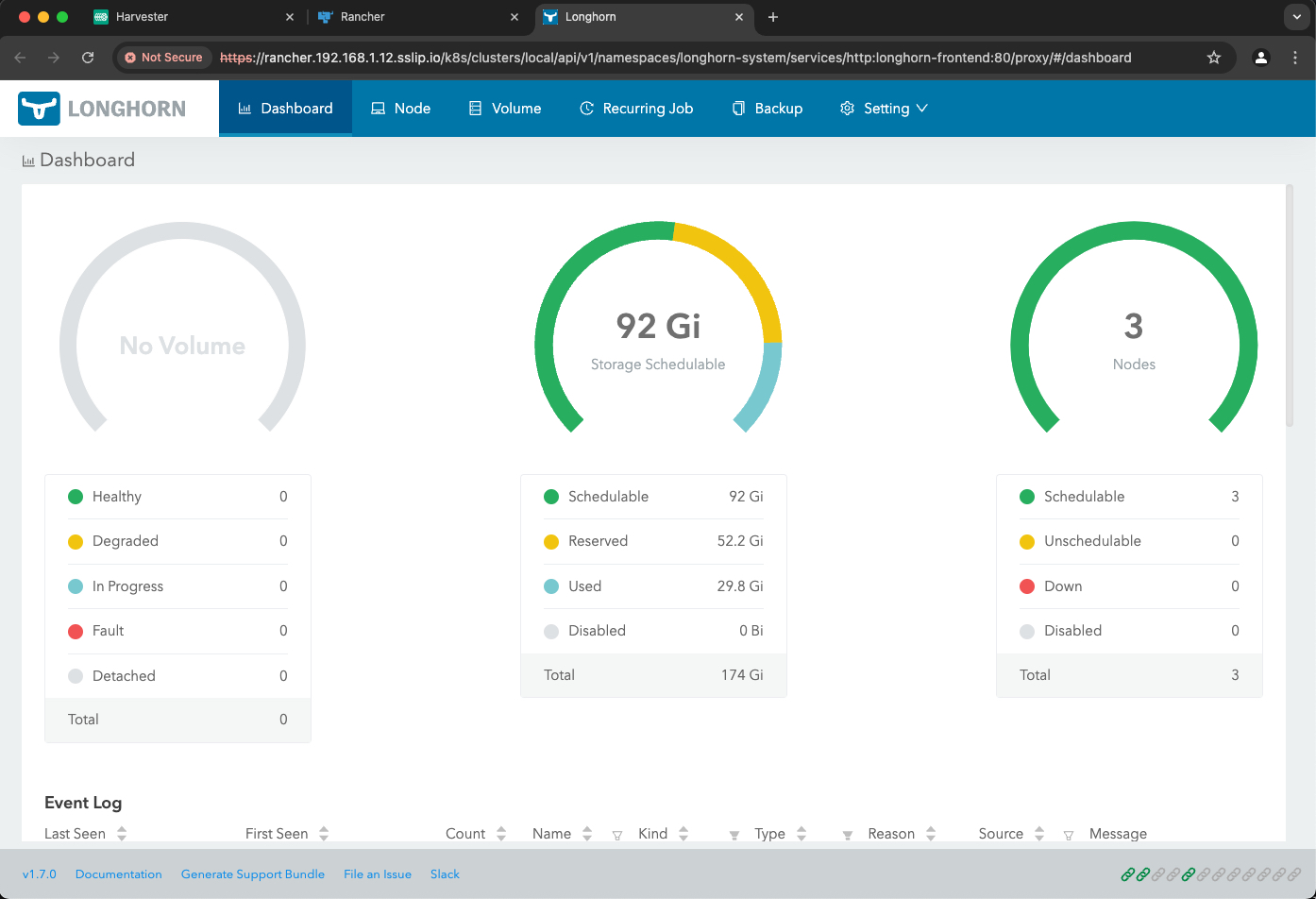Click the Detached volume row

pos(177,676)
